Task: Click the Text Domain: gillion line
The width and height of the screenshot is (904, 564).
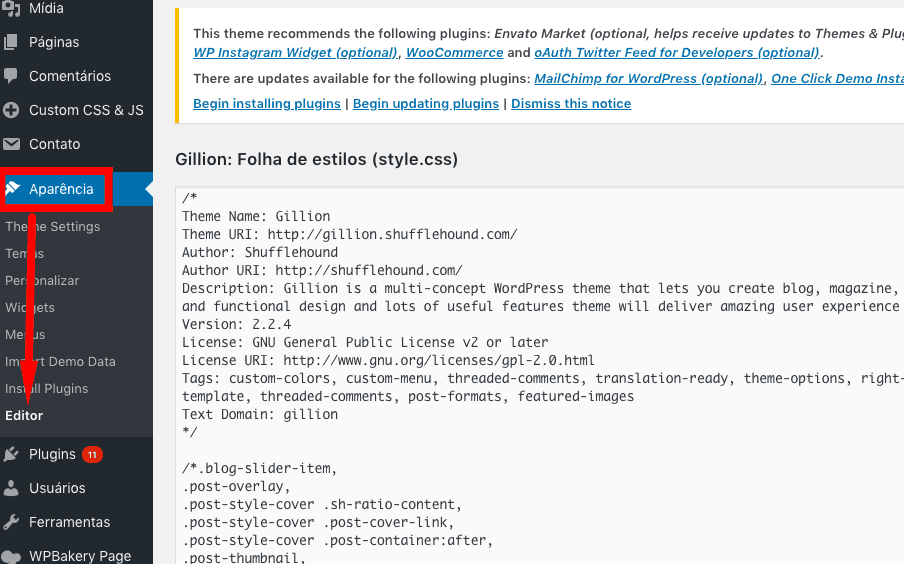Action: [260, 414]
